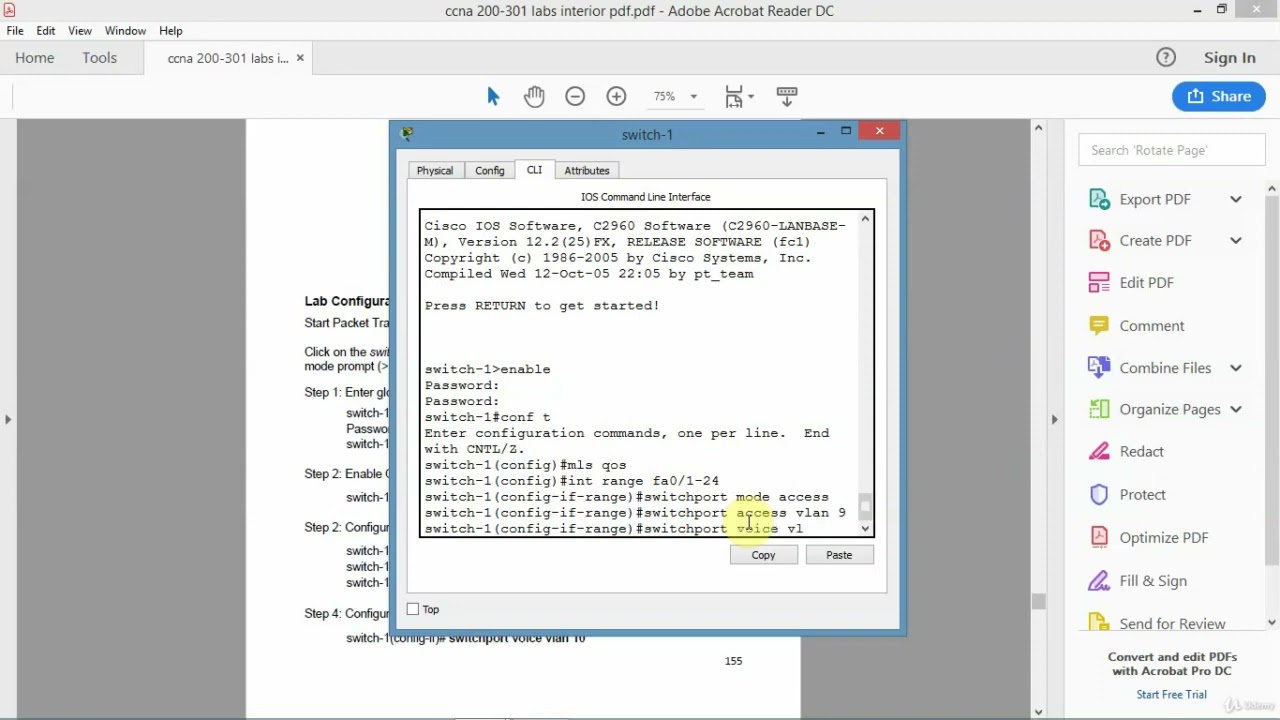
Task: Click the scrolling mode toolbar icon
Action: 787,96
